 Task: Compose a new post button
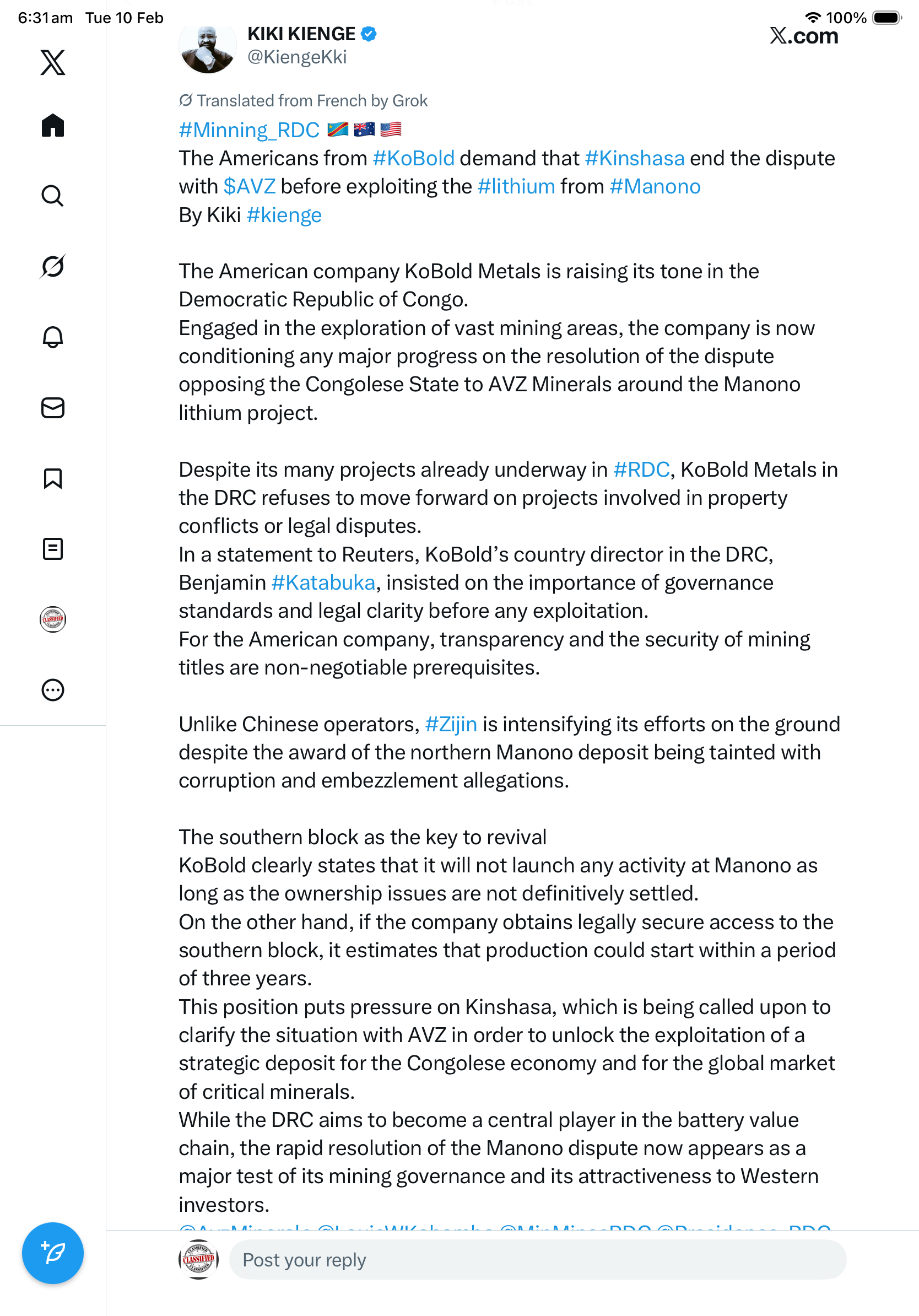[x=53, y=1253]
